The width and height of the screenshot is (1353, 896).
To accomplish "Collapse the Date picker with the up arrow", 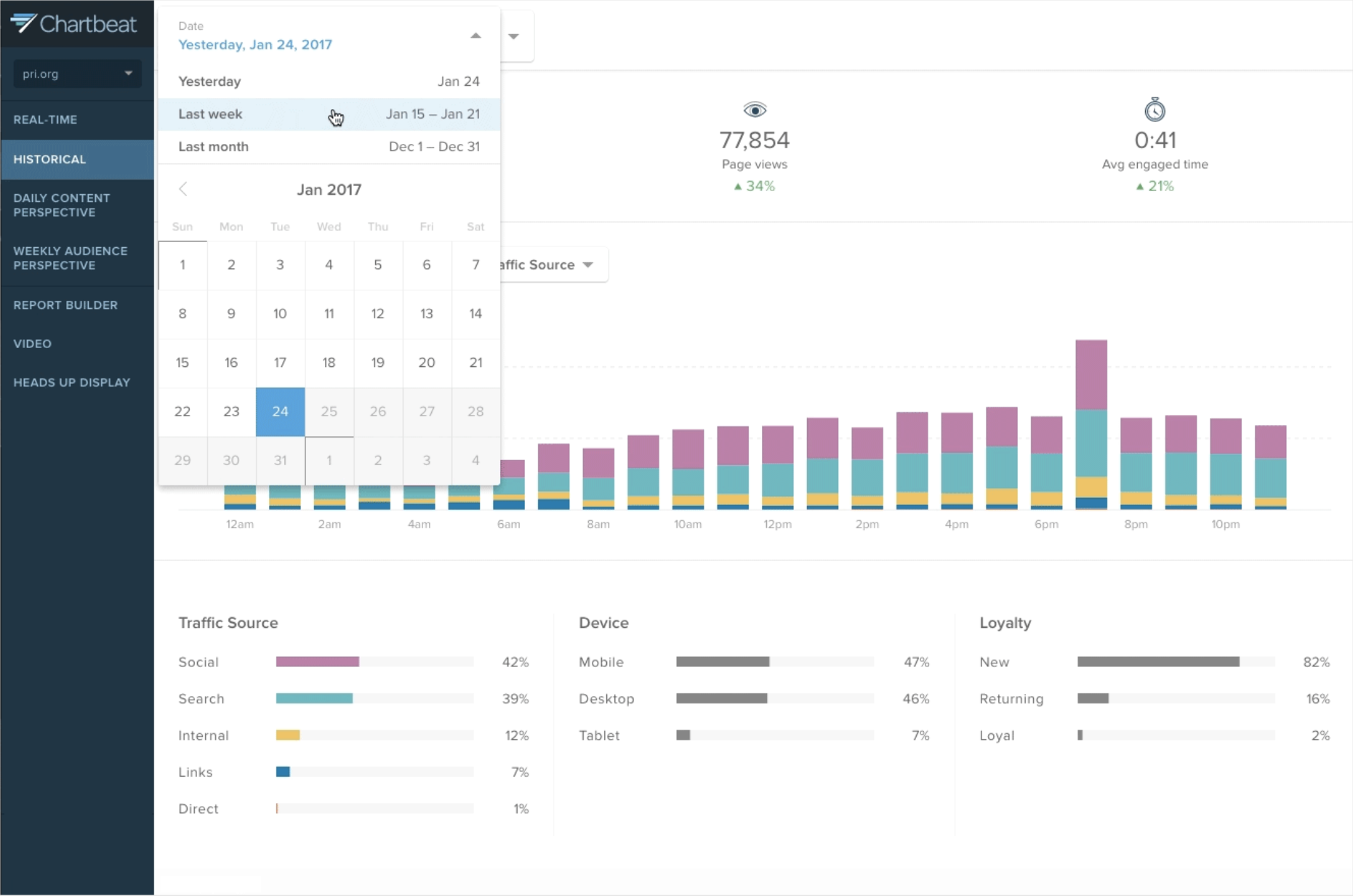I will [475, 36].
